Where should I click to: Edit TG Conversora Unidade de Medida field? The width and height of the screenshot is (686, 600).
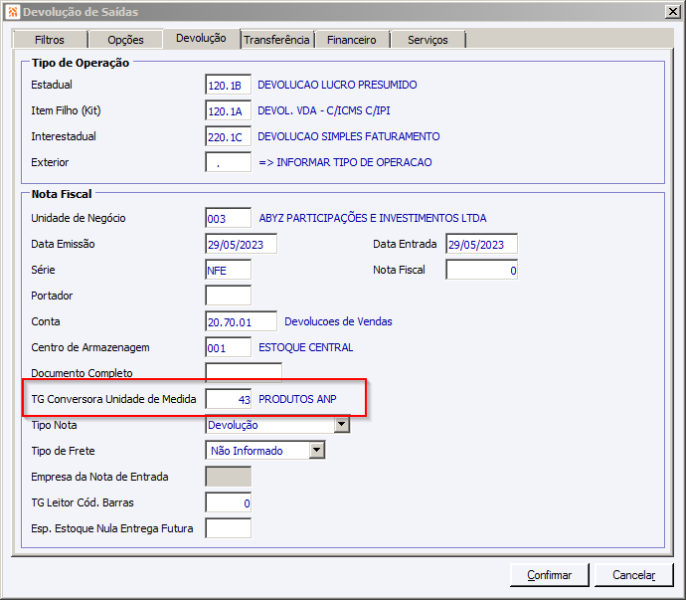point(228,399)
